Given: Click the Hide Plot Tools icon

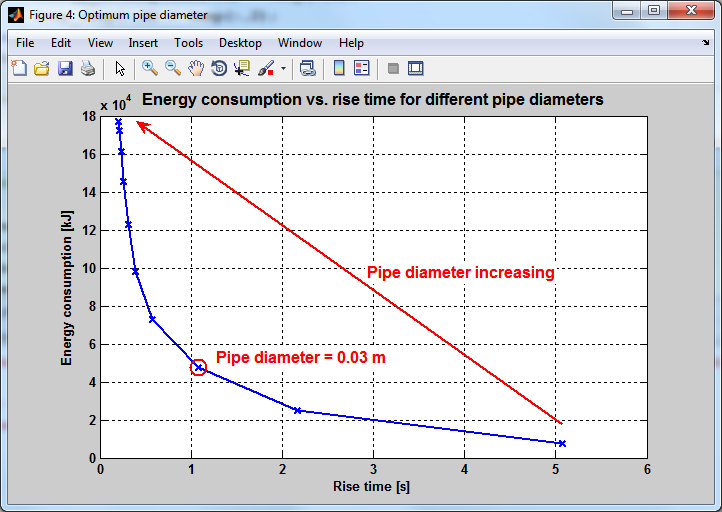Looking at the screenshot, I should (x=393, y=68).
